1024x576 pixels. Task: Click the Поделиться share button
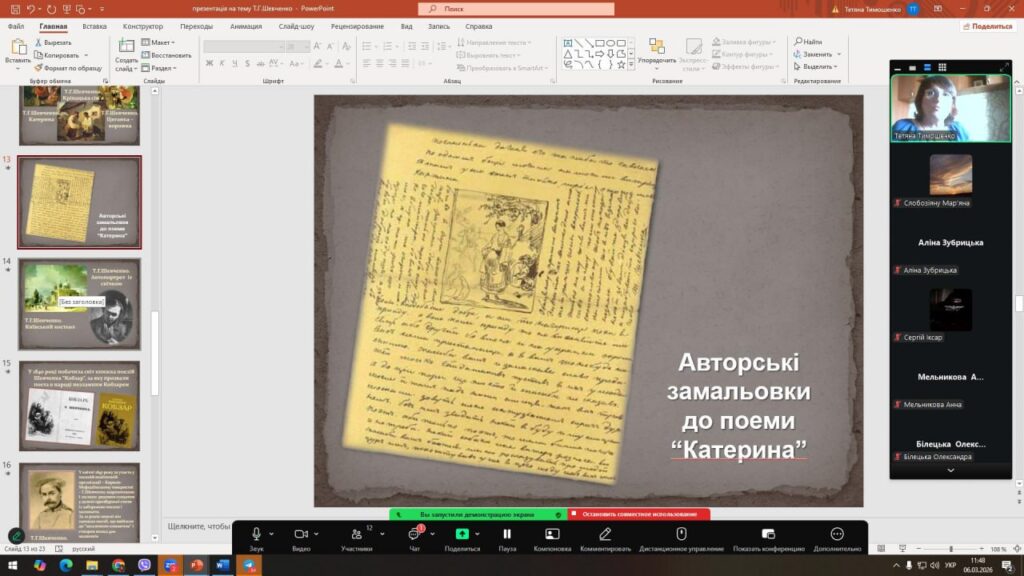(988, 26)
